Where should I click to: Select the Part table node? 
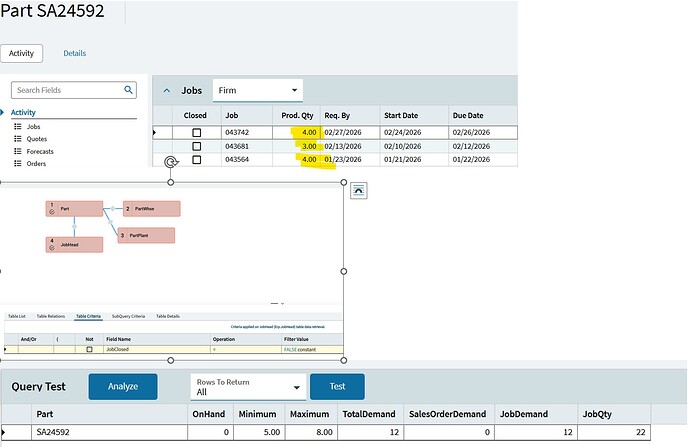pyautogui.click(x=74, y=209)
